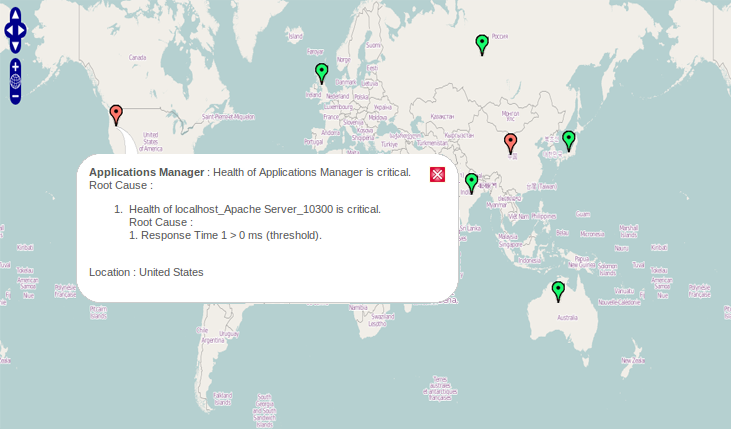
Task: Pan the map up with the arrow control
Action: tap(15, 14)
